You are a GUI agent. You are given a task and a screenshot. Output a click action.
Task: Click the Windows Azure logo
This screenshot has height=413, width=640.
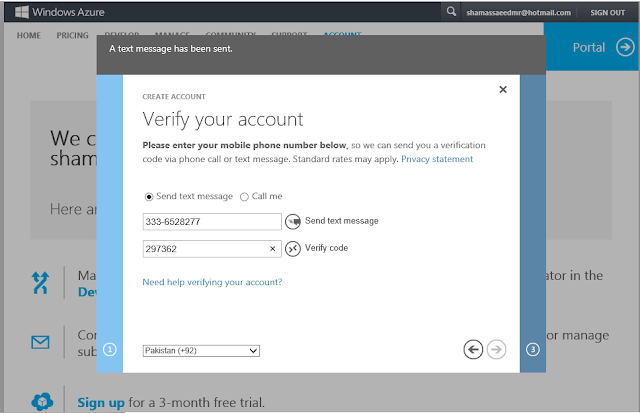click(x=60, y=12)
